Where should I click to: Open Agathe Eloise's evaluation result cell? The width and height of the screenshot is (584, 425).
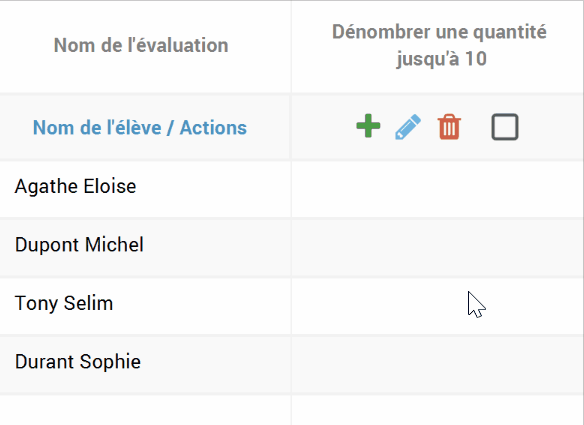pos(437,189)
